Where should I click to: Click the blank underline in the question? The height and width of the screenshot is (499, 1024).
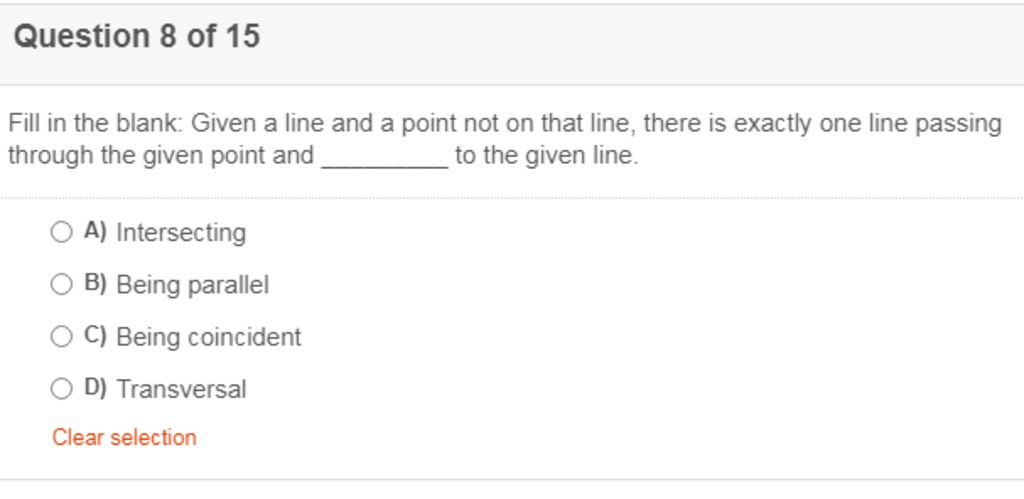[385, 160]
